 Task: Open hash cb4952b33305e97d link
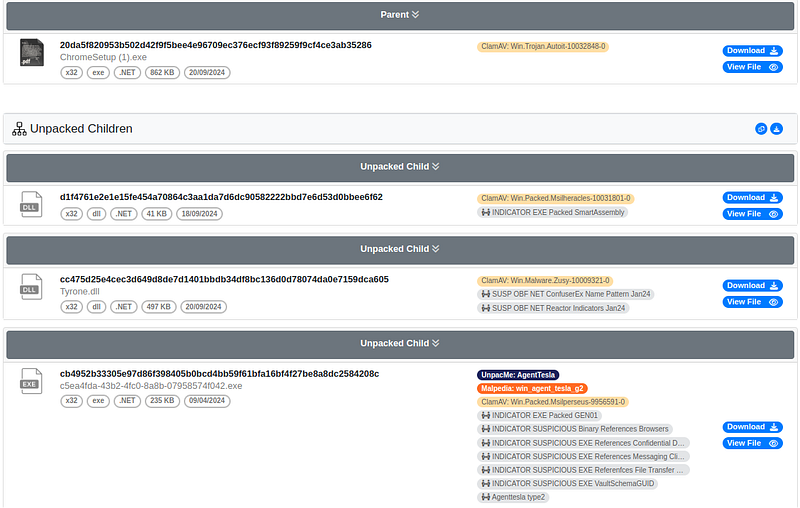(219, 374)
